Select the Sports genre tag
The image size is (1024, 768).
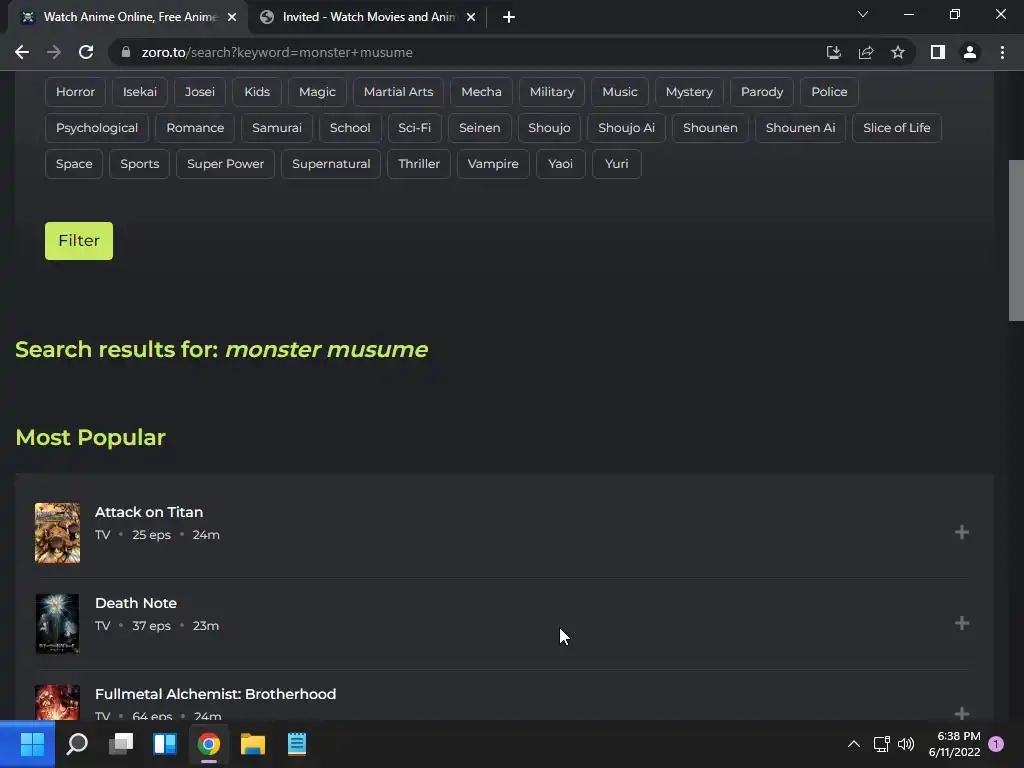(x=140, y=164)
